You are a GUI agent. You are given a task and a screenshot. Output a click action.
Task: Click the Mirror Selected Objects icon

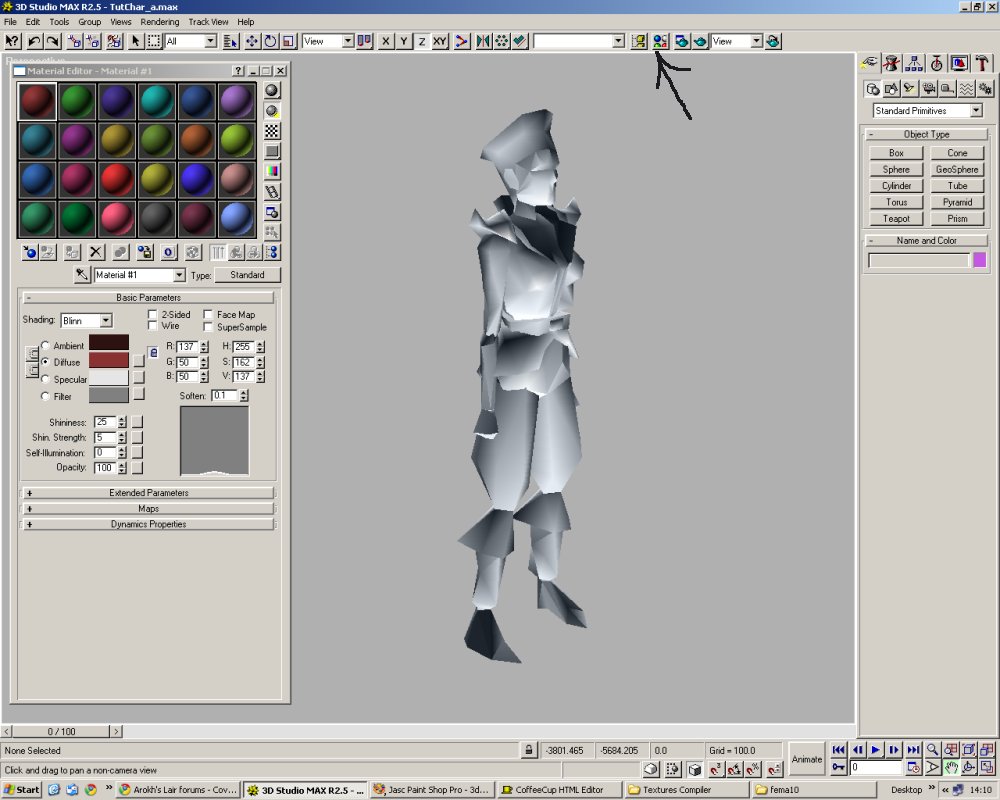[483, 41]
